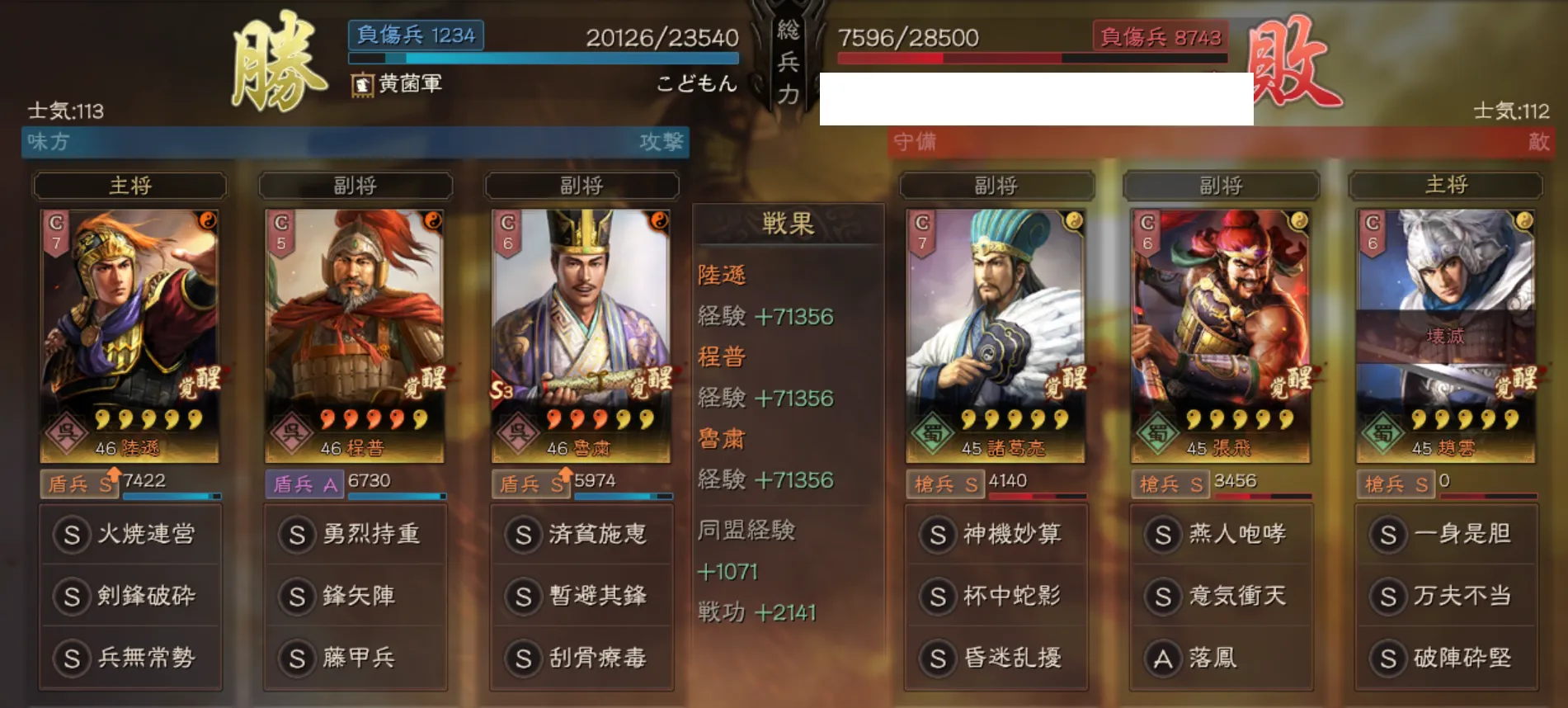Click yin-yang icon on 程普 portrait
This screenshot has height=708, width=1568.
click(x=433, y=220)
